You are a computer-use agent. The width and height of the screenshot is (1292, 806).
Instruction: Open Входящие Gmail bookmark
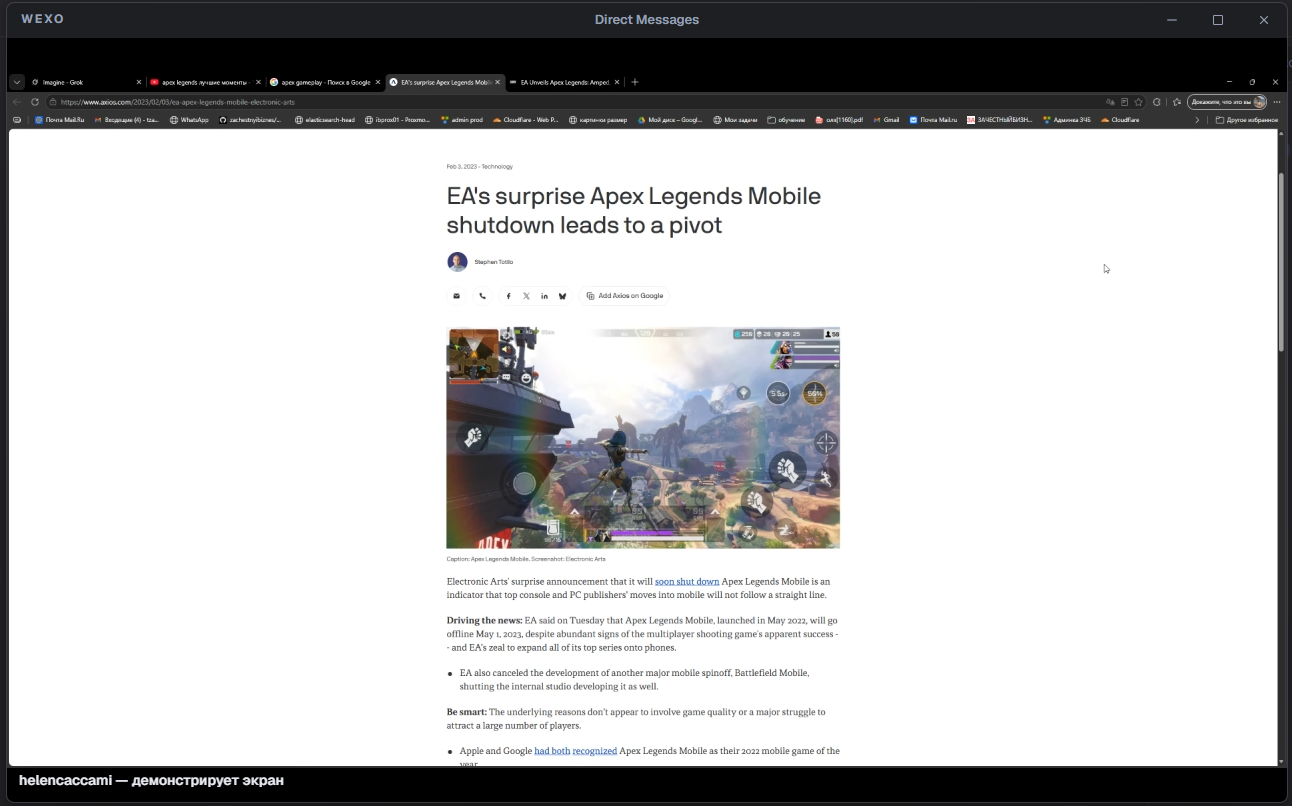coord(126,120)
